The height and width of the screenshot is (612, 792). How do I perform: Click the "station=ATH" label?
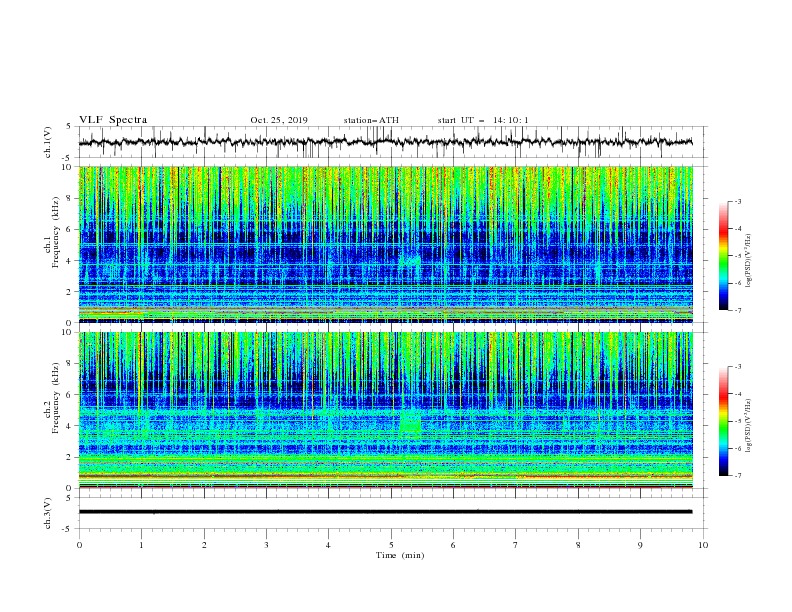pyautogui.click(x=371, y=120)
